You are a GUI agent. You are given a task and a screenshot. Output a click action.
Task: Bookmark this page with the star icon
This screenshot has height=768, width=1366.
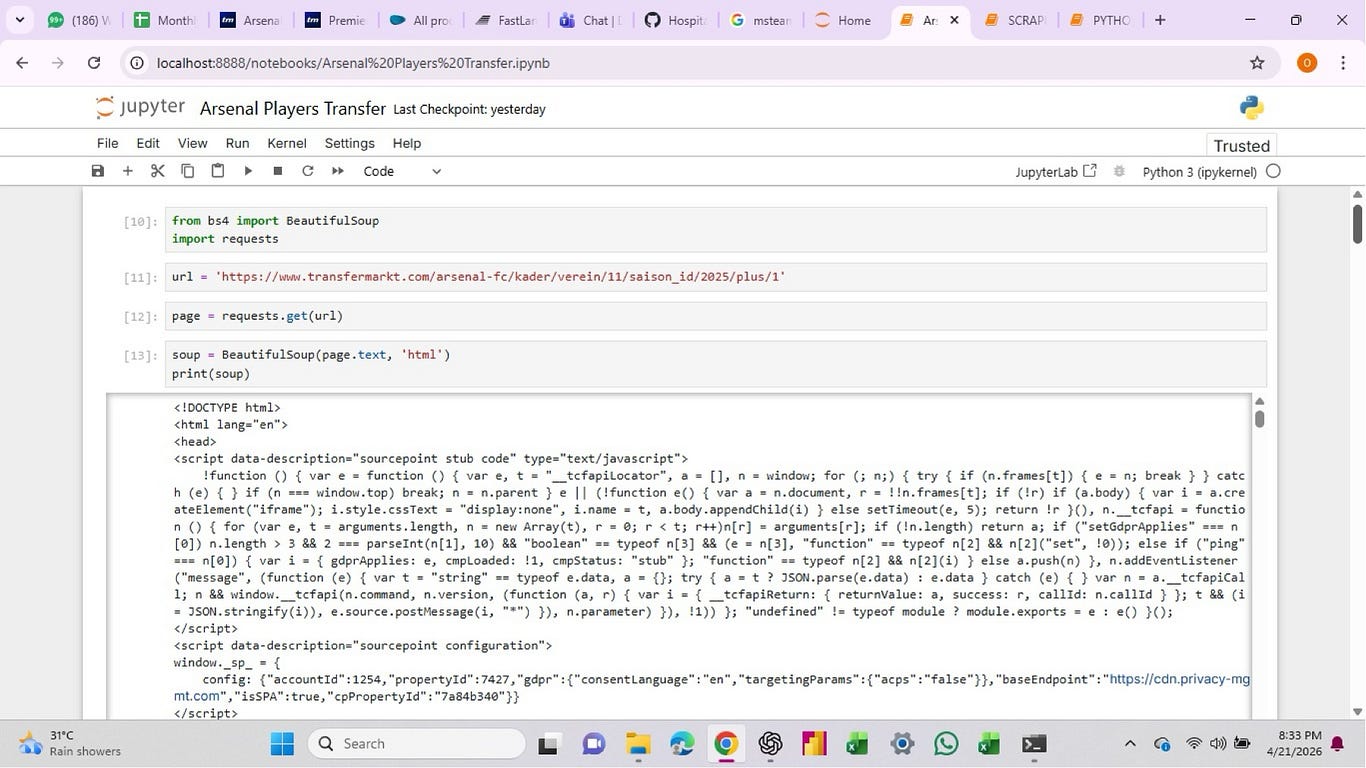point(1257,63)
